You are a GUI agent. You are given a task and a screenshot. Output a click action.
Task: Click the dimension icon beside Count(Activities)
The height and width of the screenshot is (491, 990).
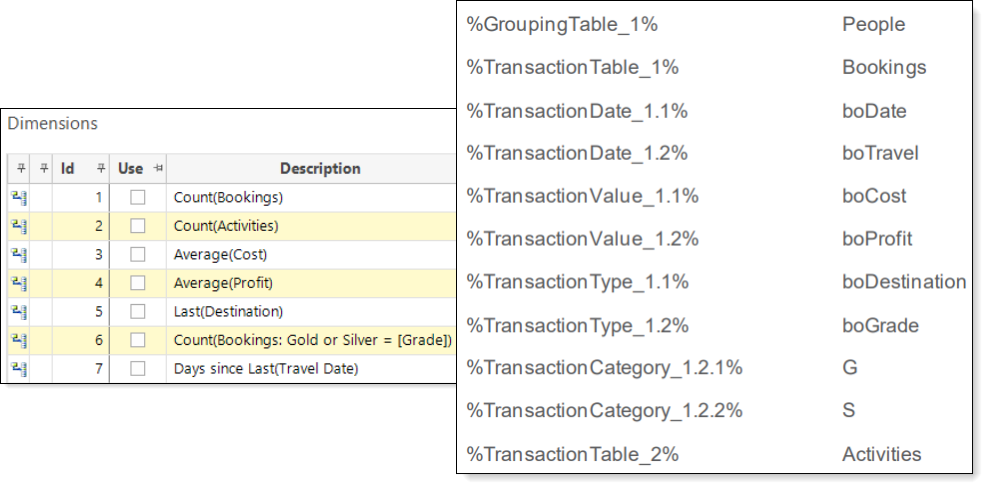[x=20, y=226]
